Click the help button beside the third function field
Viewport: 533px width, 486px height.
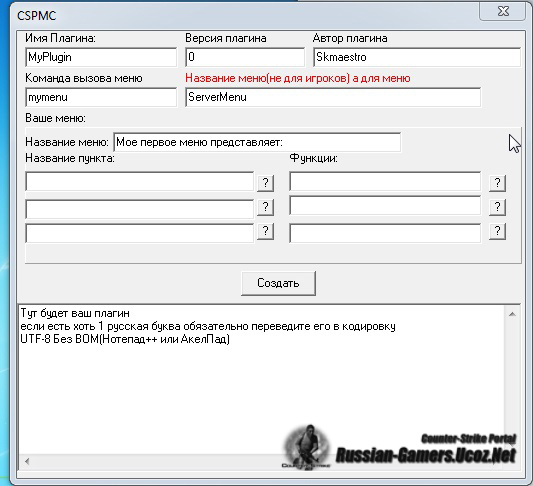pos(497,231)
